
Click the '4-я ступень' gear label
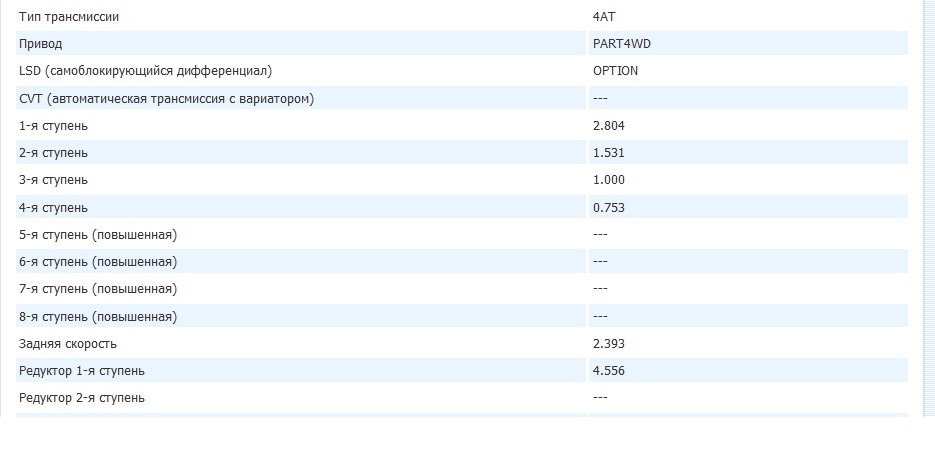(53, 208)
